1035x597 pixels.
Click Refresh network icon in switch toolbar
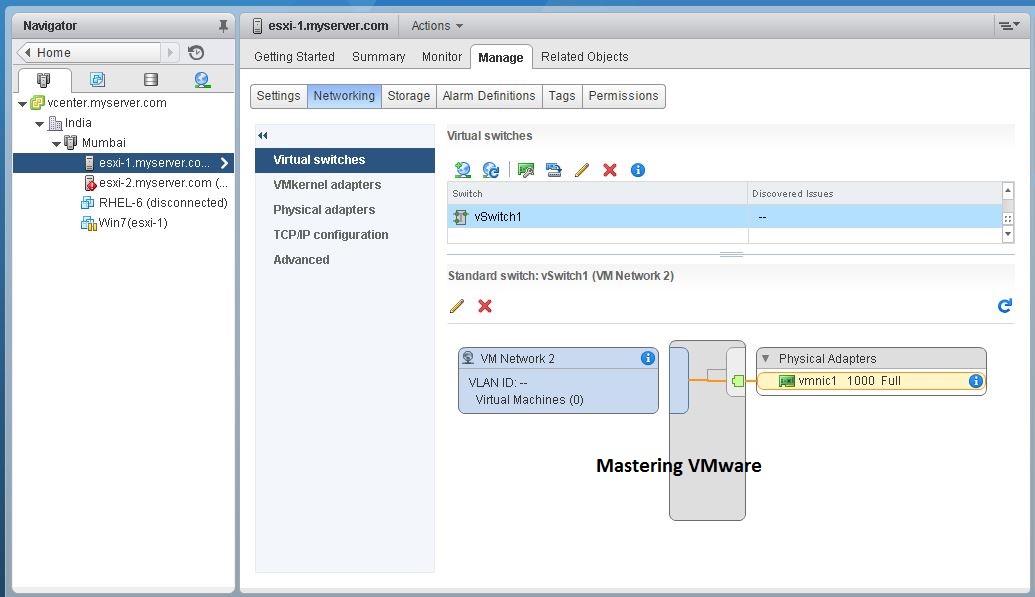[490, 170]
